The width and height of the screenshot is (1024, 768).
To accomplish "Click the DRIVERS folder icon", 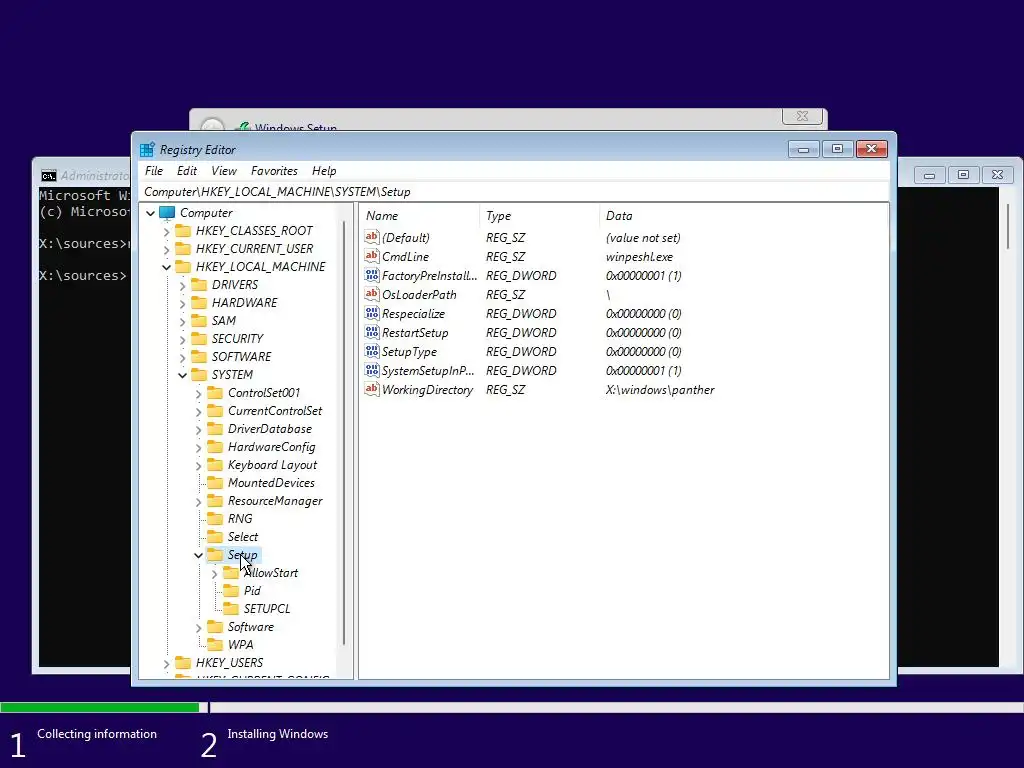I will pos(199,285).
